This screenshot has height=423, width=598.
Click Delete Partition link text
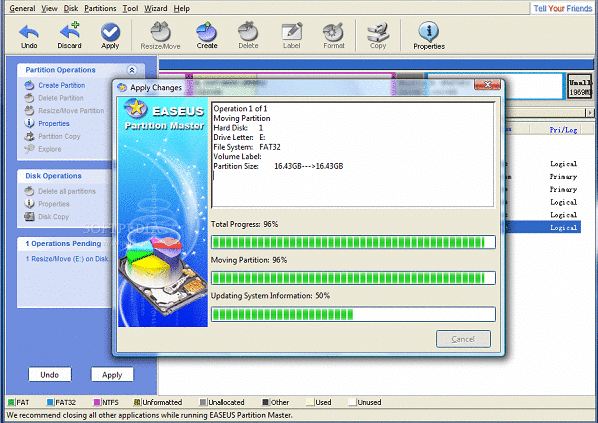click(x=61, y=98)
